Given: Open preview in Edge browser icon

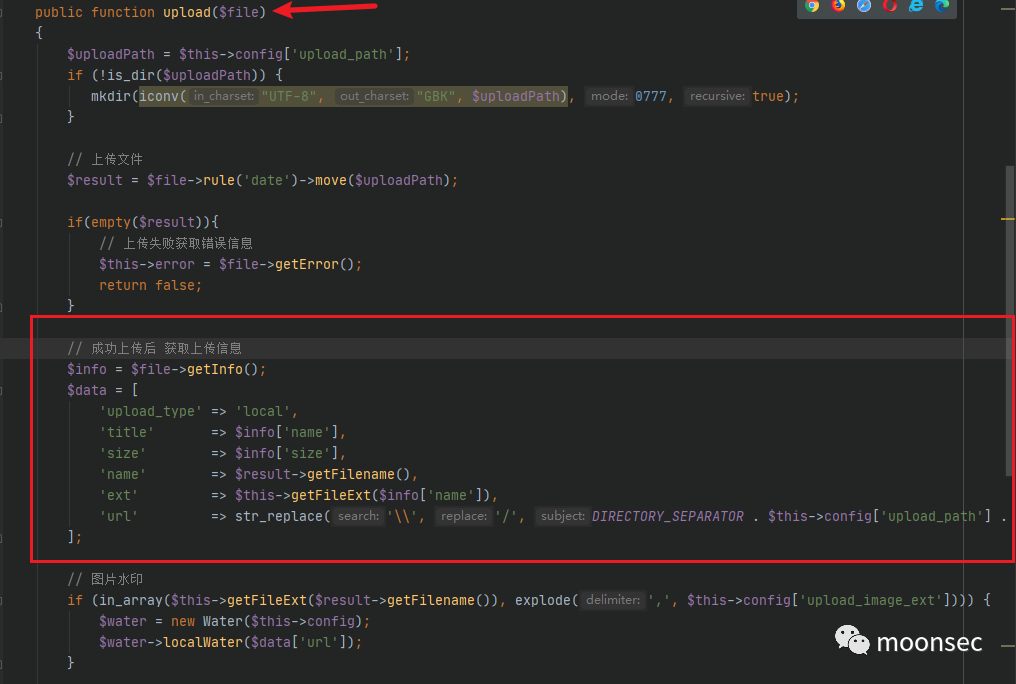Looking at the screenshot, I should [x=941, y=6].
